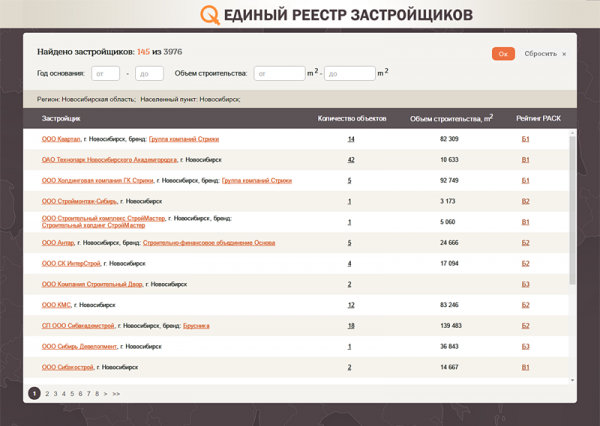This screenshot has width=600, height=426.
Task: Select volume value 139 483
Action: (451, 326)
